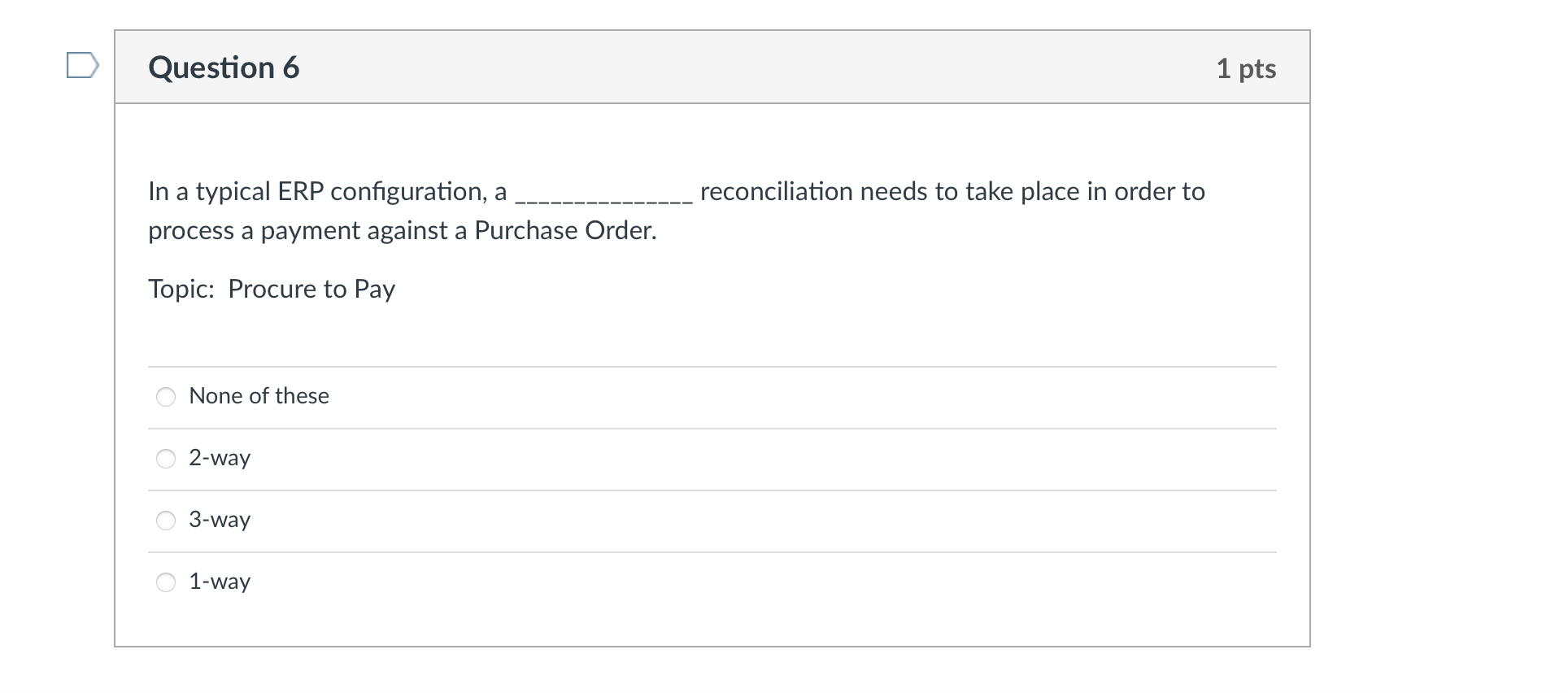Click the 'Topic: Procure to Pay' line

click(x=272, y=289)
